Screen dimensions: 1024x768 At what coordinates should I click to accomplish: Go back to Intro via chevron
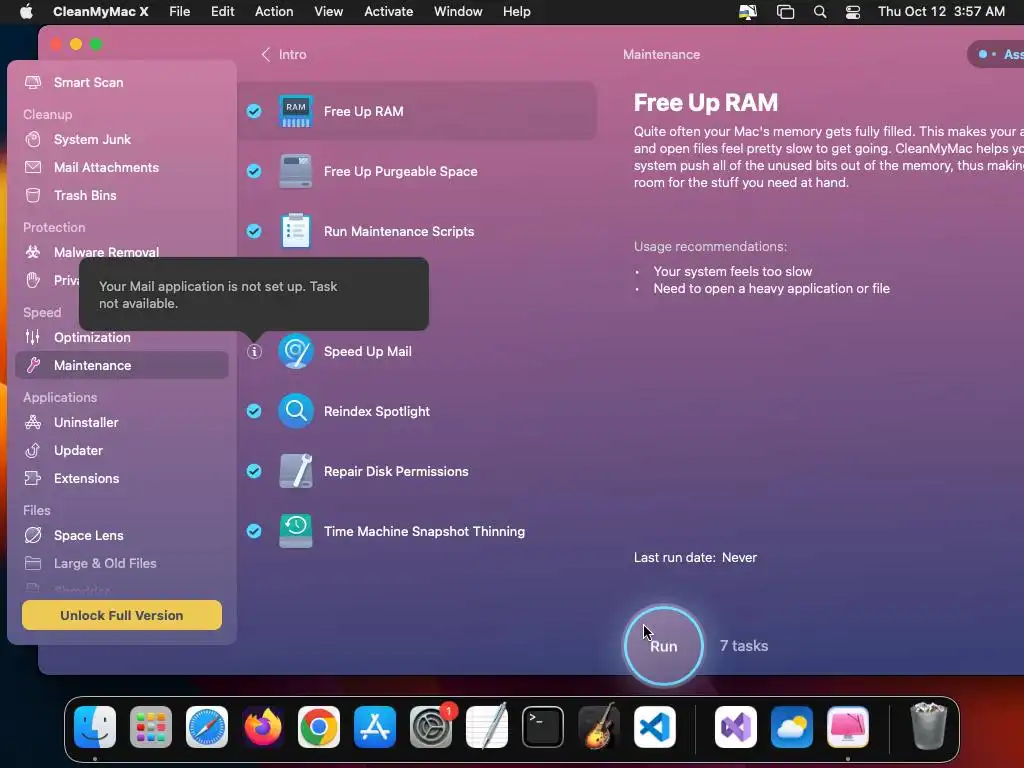[x=266, y=54]
